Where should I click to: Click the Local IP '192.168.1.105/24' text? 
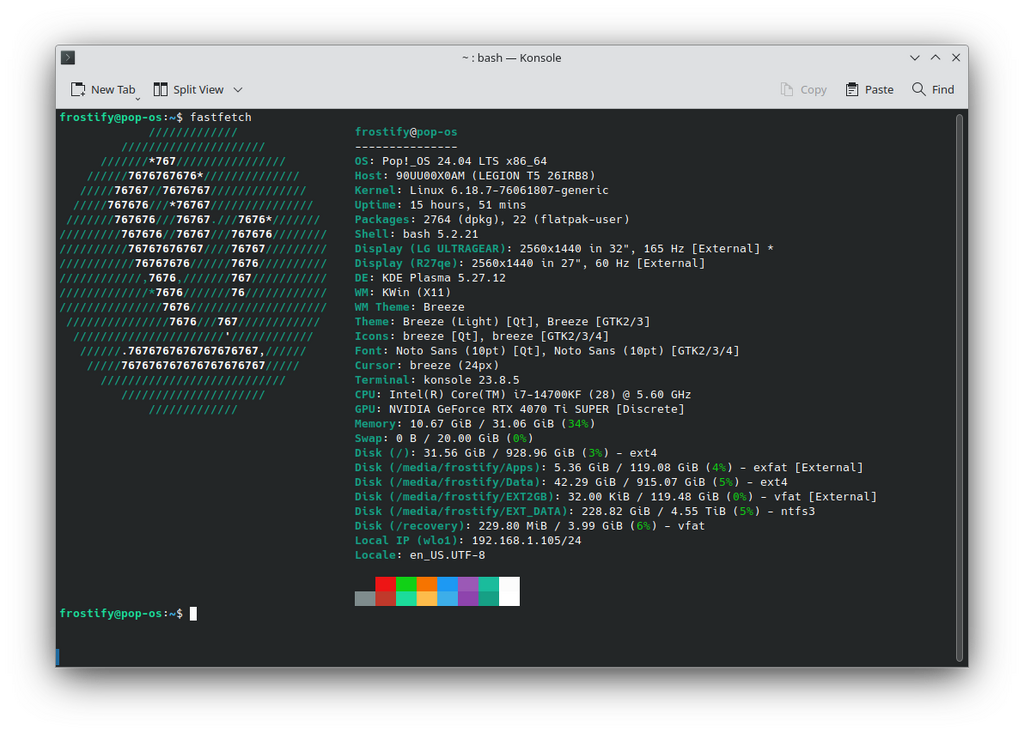(526, 540)
